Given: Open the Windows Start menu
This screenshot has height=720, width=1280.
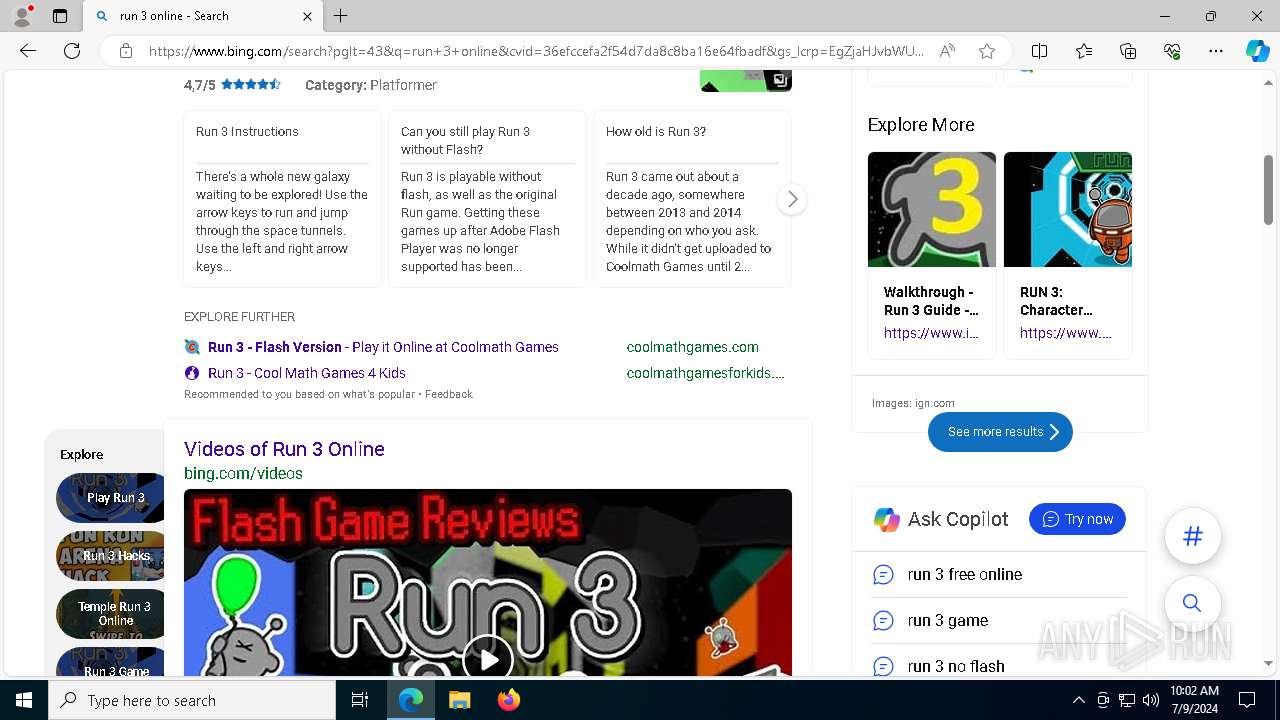Looking at the screenshot, I should point(24,700).
